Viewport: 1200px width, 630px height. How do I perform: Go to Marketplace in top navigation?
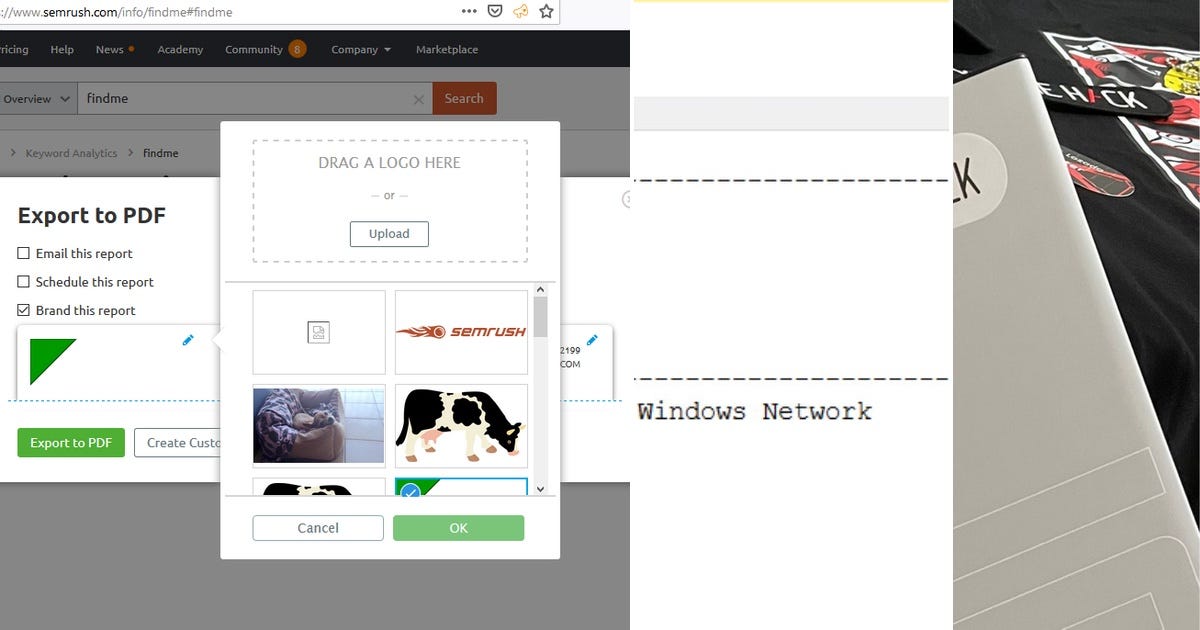coord(447,49)
